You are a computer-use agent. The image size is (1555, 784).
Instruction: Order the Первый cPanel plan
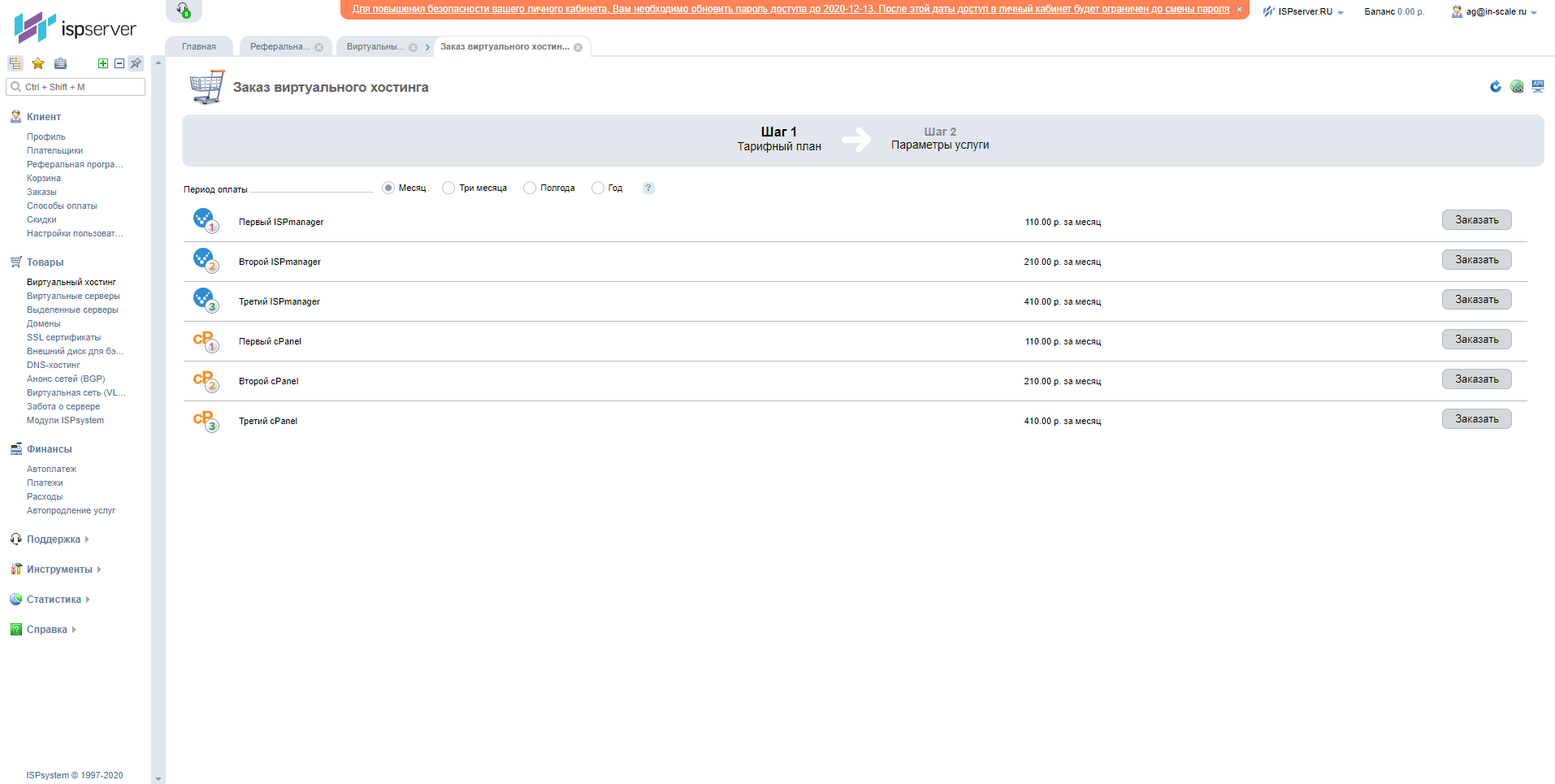pyautogui.click(x=1476, y=340)
